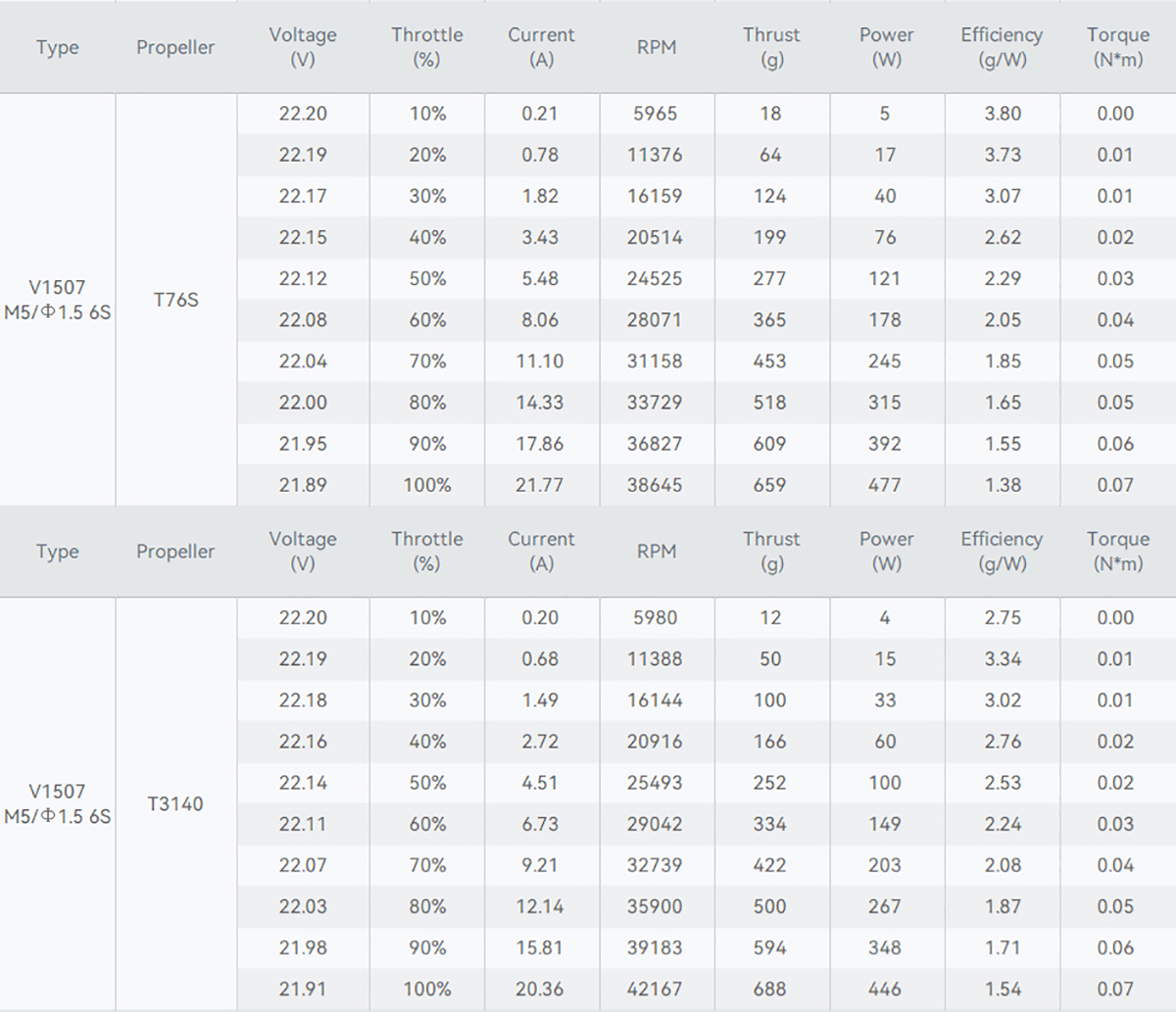Select the 38645 RPM value
1176x1012 pixels.
coord(655,485)
